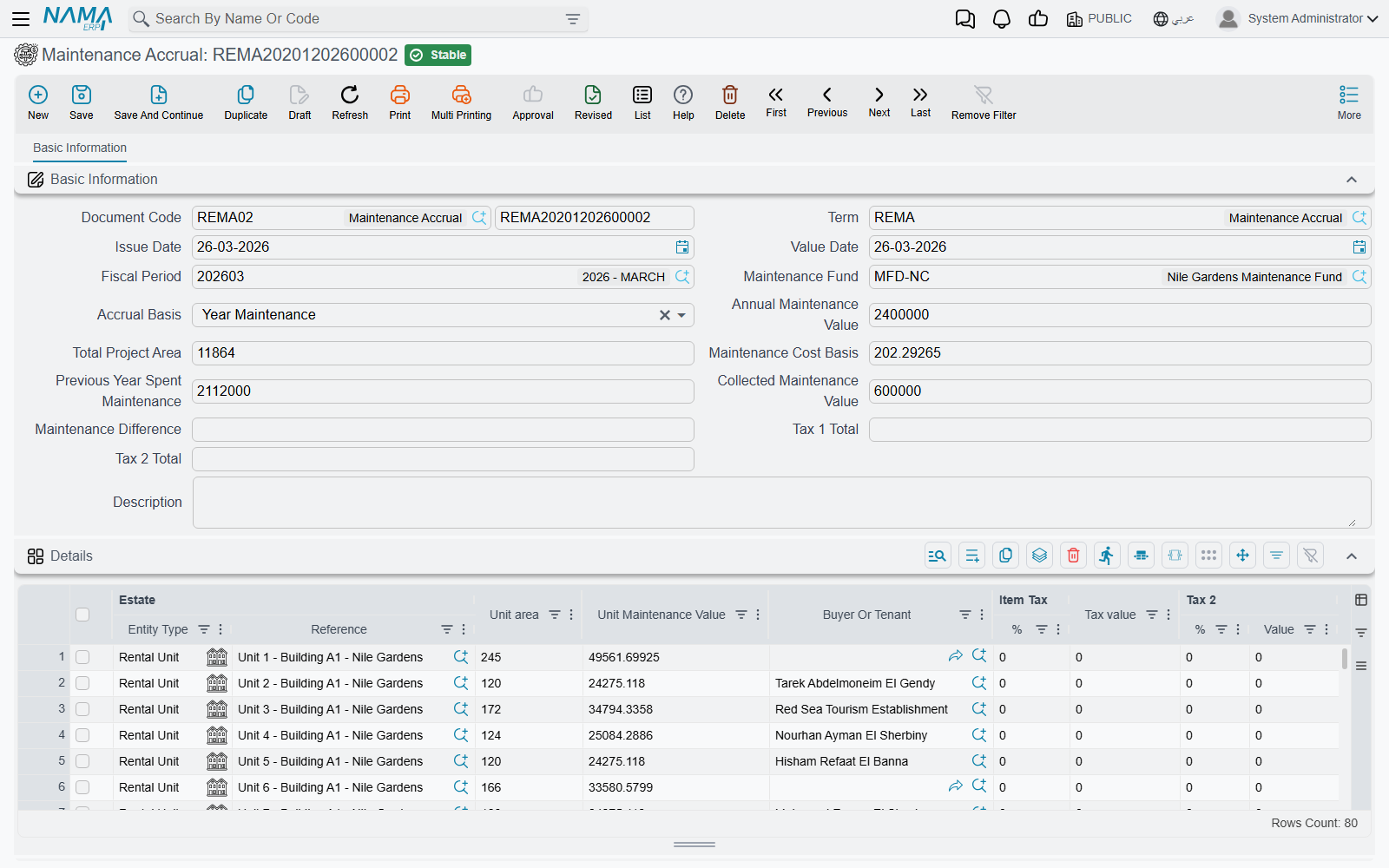
Task: Open the Accrual Basis dropdown
Action: (x=682, y=315)
